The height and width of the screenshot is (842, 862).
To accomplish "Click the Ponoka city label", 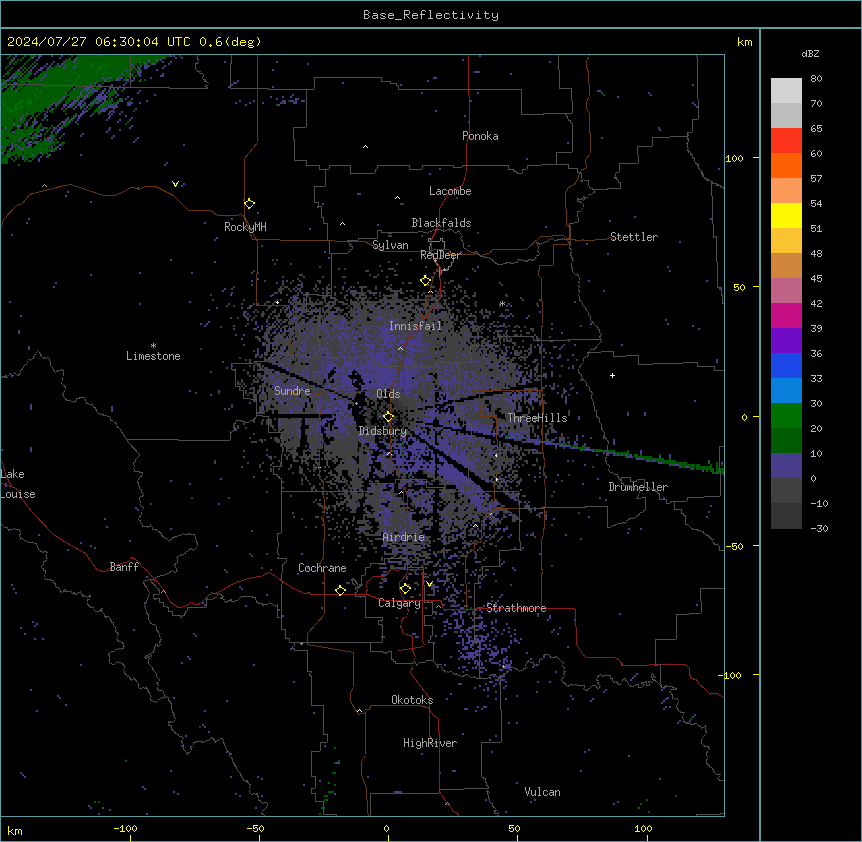I will tap(480, 136).
